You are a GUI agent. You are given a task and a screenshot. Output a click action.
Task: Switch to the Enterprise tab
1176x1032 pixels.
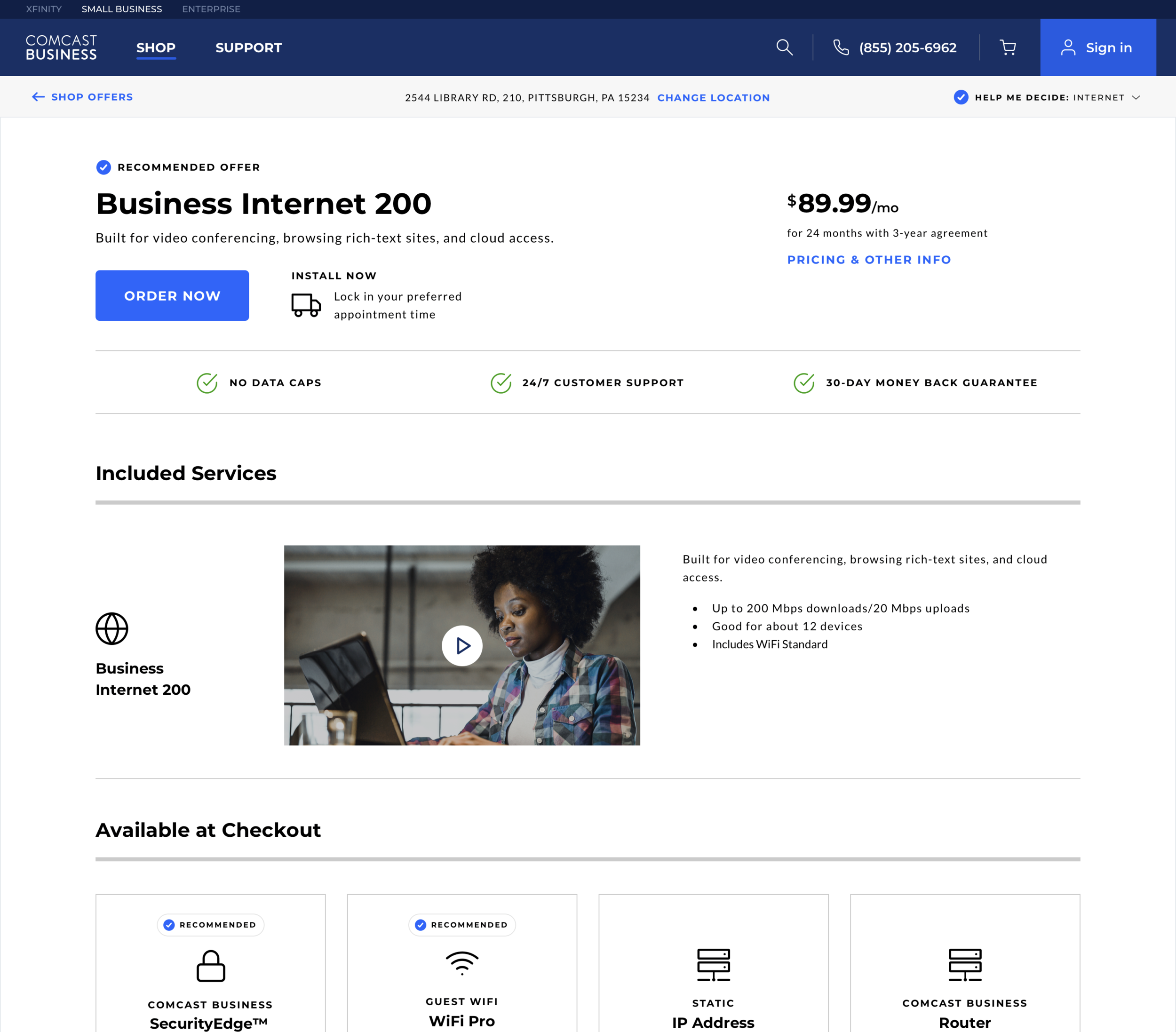tap(211, 9)
